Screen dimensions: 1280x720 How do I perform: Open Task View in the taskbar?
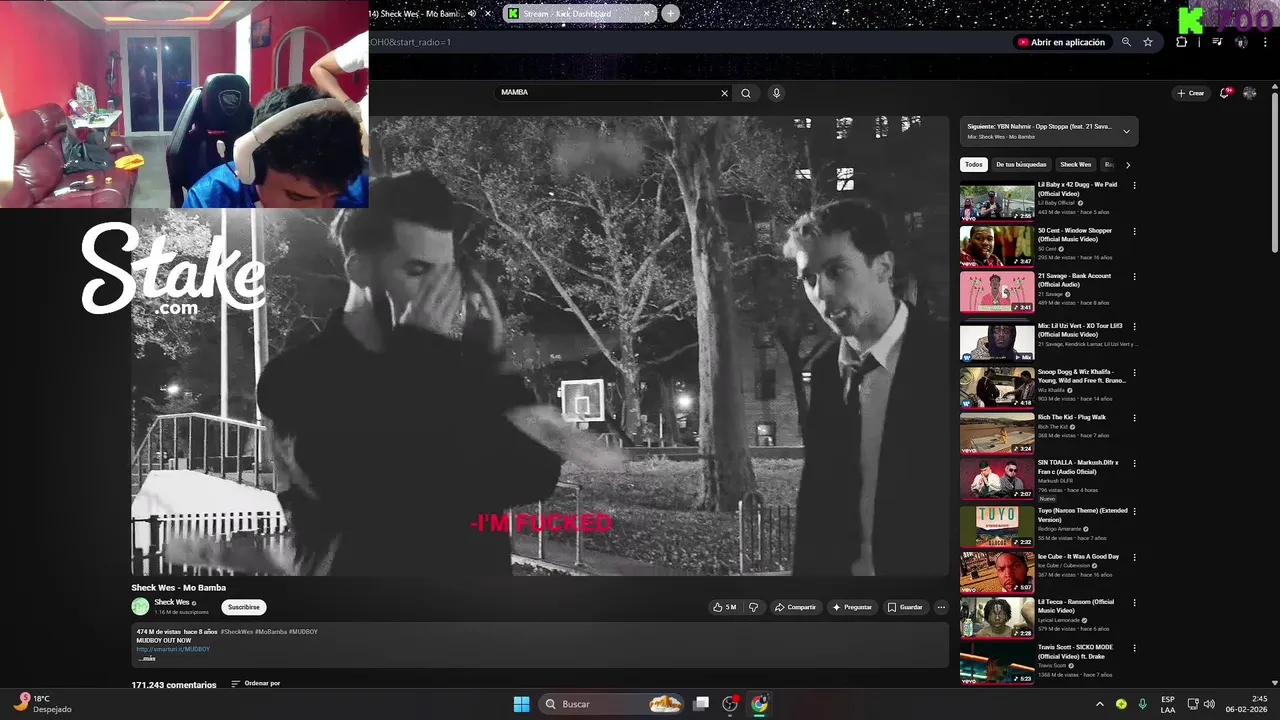[701, 704]
